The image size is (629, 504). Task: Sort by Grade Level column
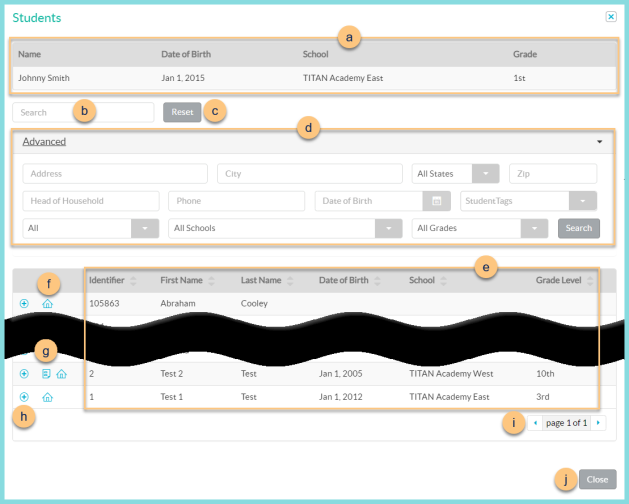pyautogui.click(x=590, y=280)
